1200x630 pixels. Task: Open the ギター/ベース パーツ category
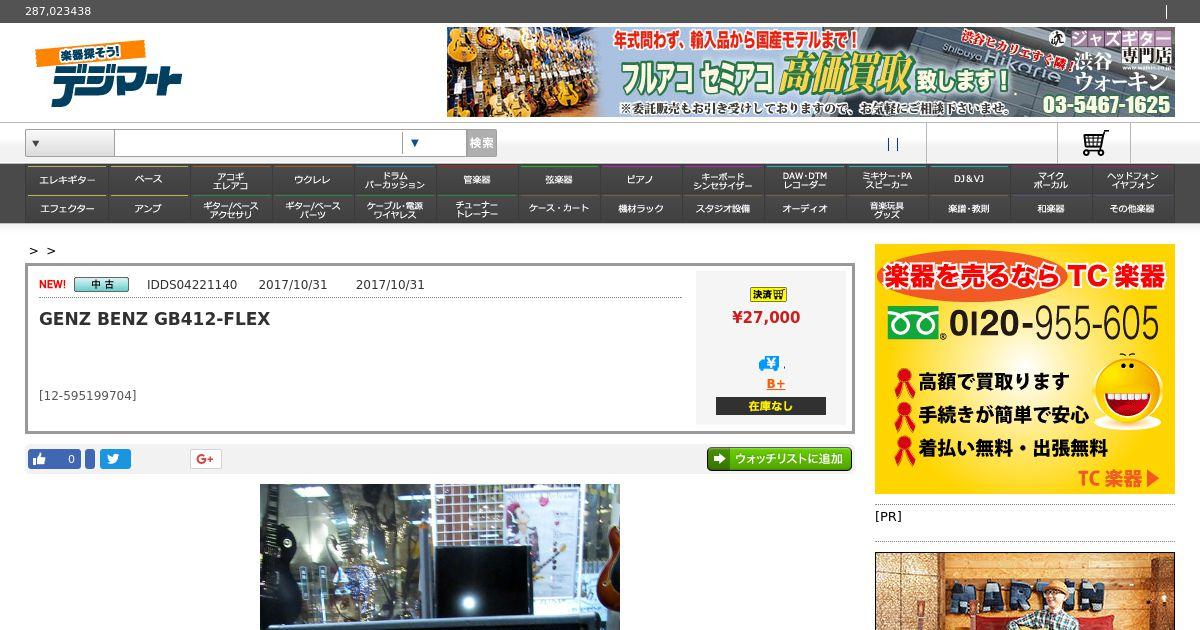point(312,209)
